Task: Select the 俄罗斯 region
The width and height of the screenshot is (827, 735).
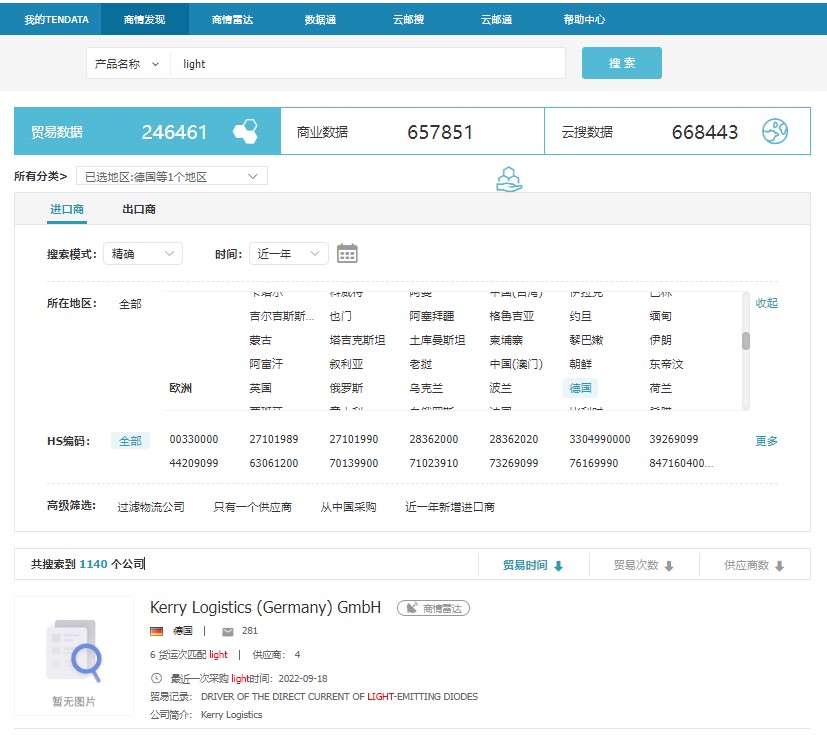Action: click(346, 389)
